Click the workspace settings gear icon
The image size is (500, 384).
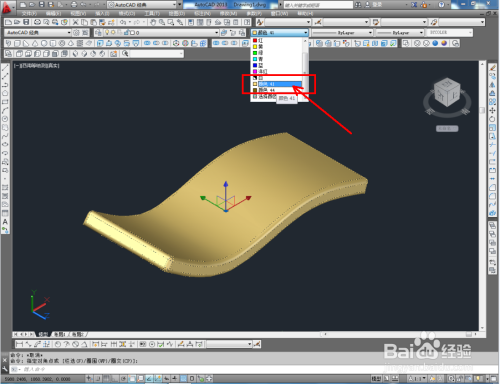click(x=76, y=33)
